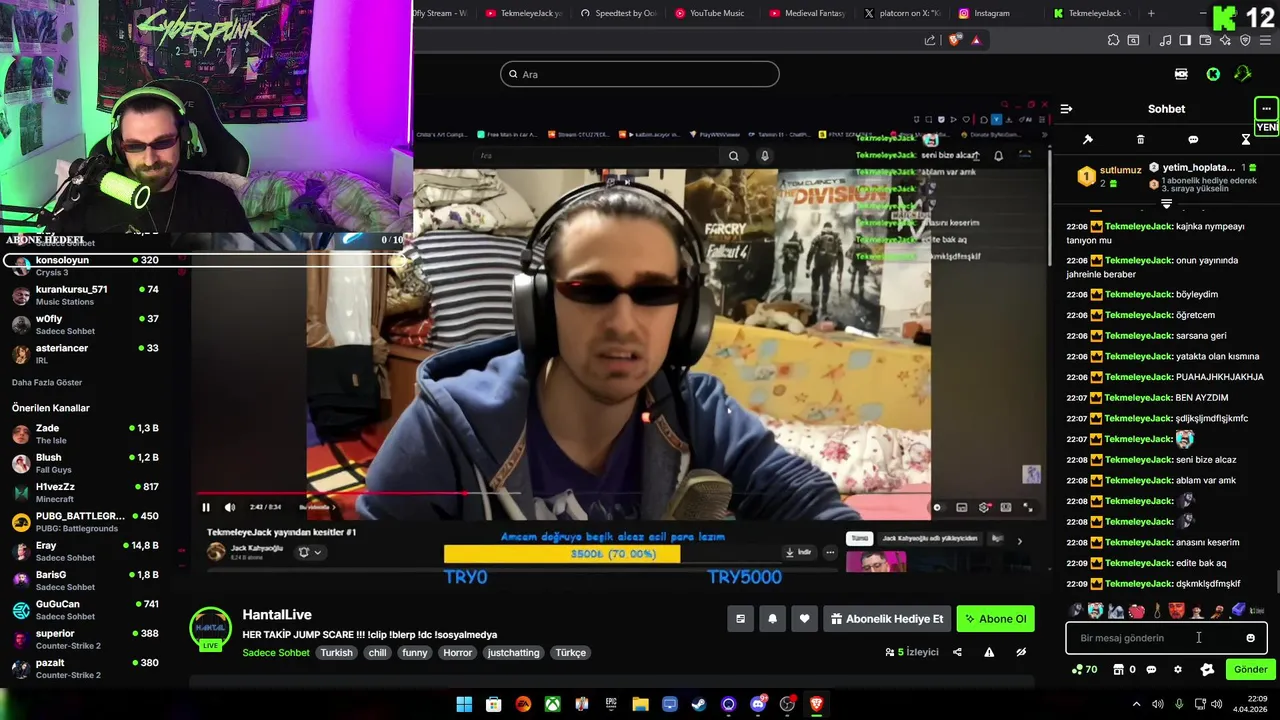The height and width of the screenshot is (720, 1280).
Task: Open Xbox app from the taskbar
Action: [552, 704]
